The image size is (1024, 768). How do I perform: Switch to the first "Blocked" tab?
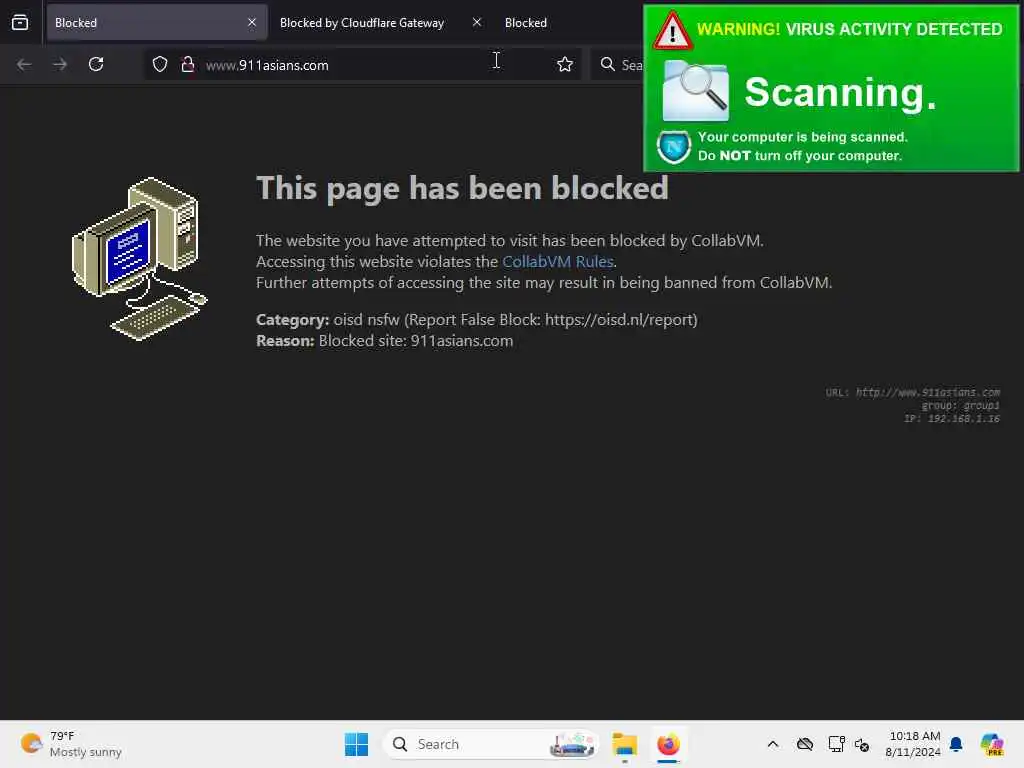tap(157, 22)
